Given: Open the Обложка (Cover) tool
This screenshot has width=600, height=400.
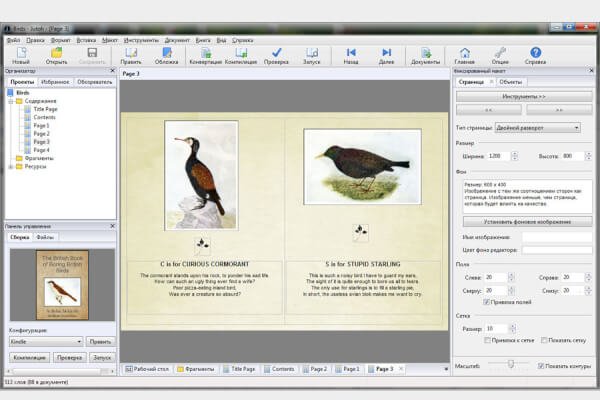Looking at the screenshot, I should click(166, 56).
